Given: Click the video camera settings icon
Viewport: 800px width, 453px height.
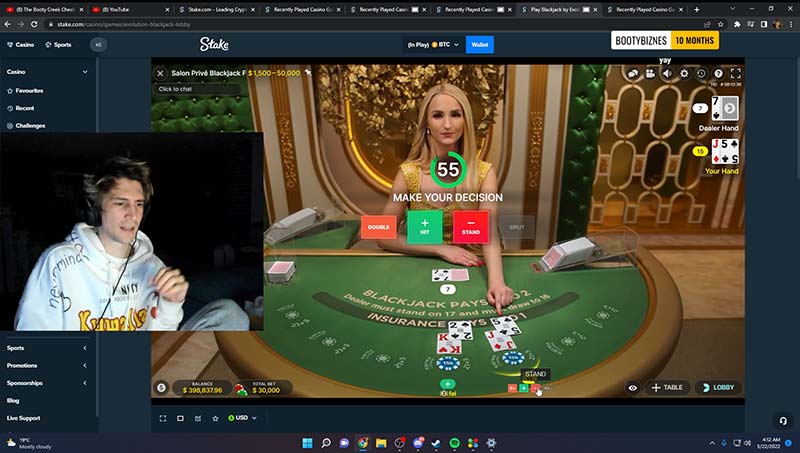Looking at the screenshot, I should [650, 73].
